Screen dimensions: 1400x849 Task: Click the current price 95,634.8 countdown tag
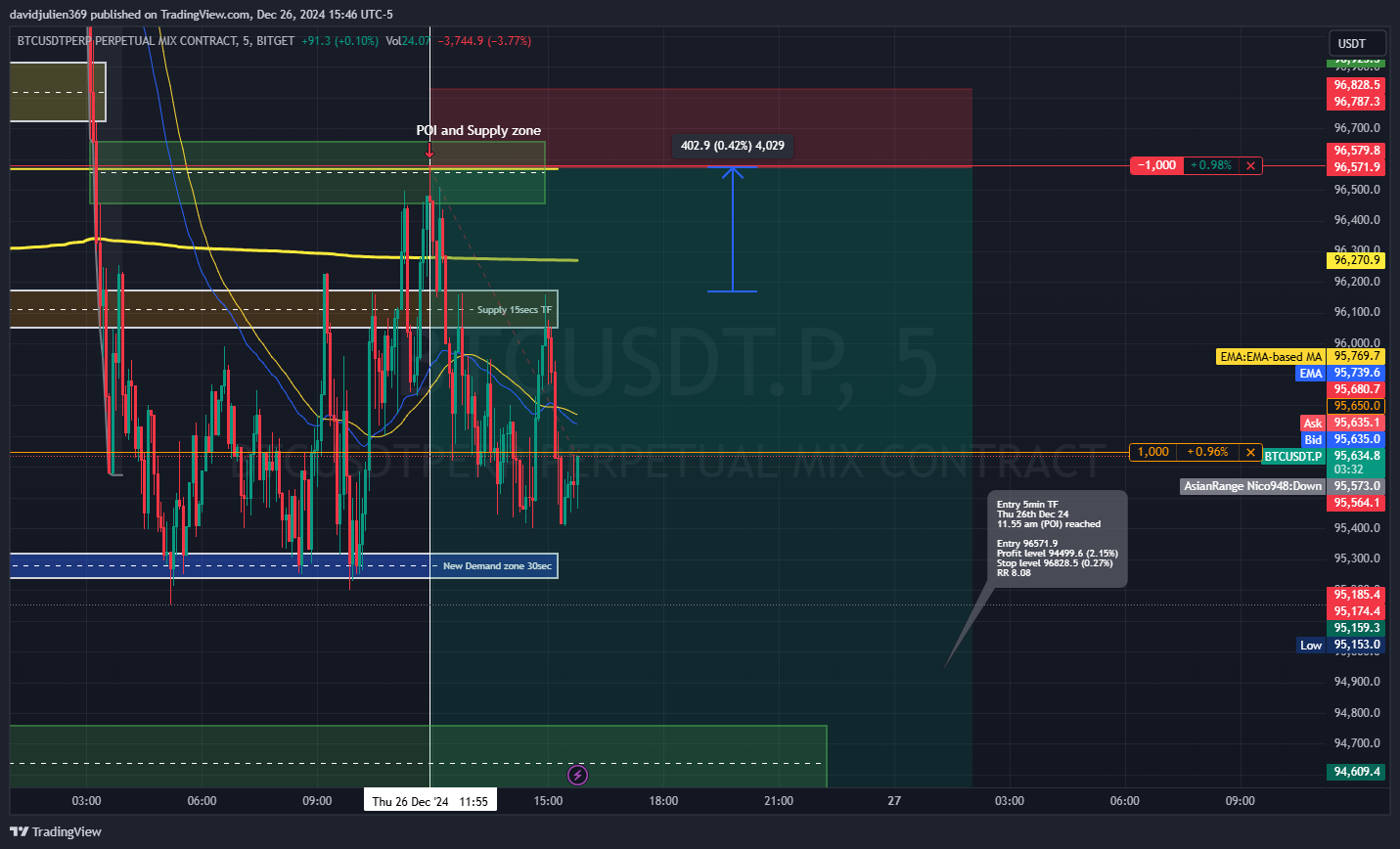coord(1357,463)
